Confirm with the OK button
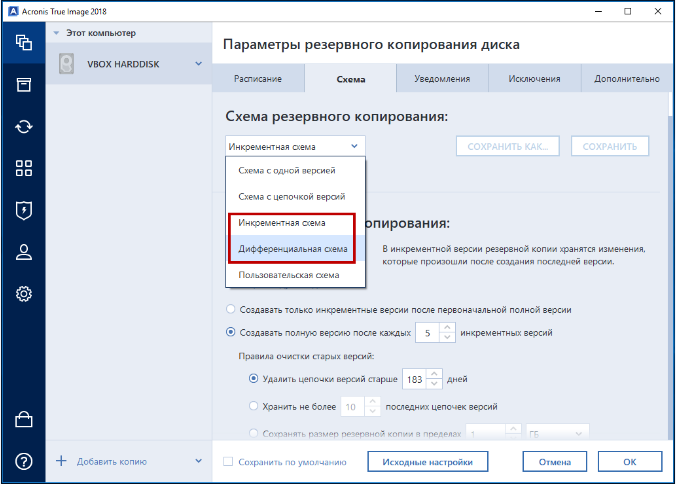 (x=630, y=462)
